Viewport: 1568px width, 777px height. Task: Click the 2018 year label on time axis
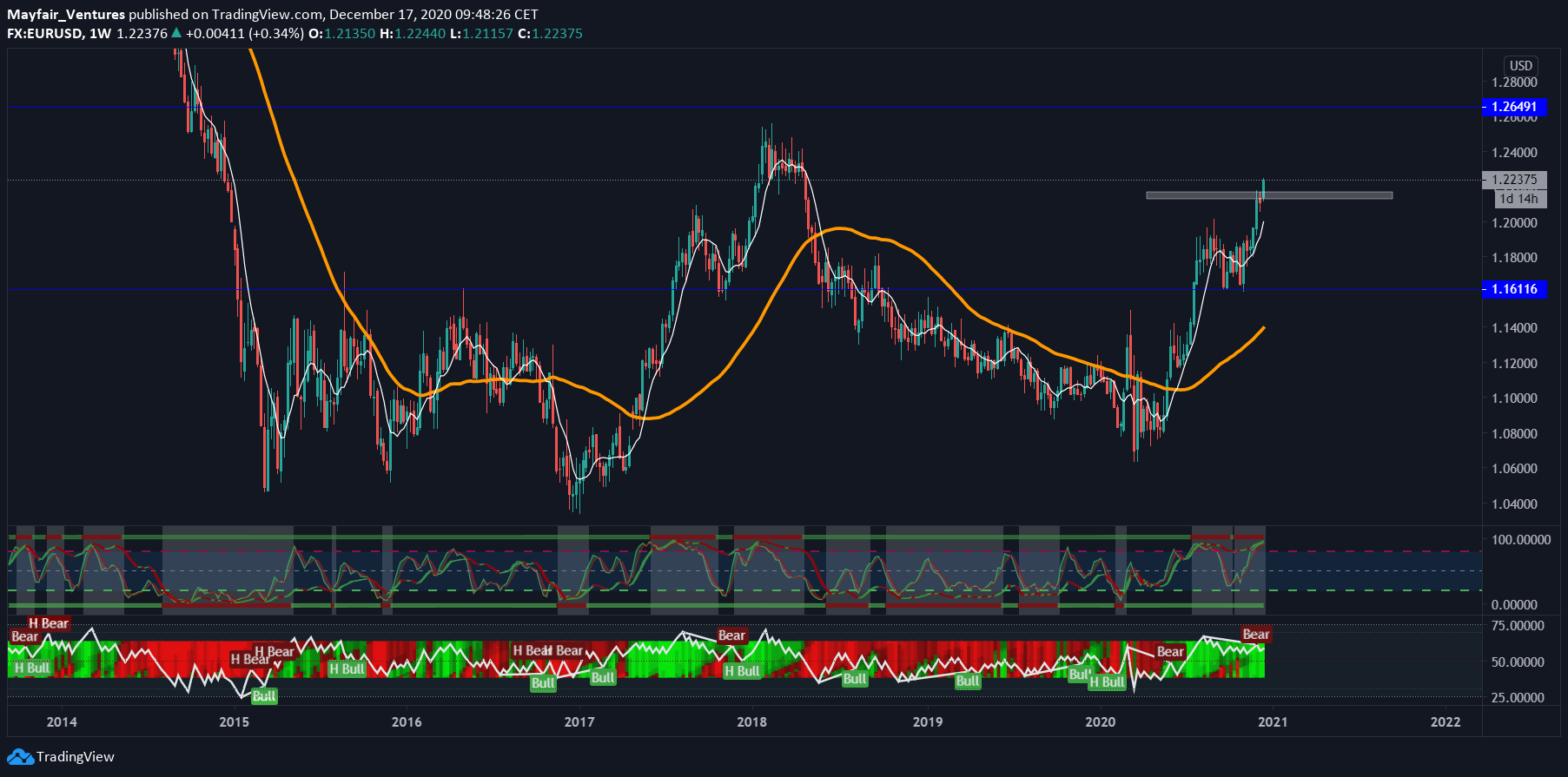pyautogui.click(x=752, y=722)
